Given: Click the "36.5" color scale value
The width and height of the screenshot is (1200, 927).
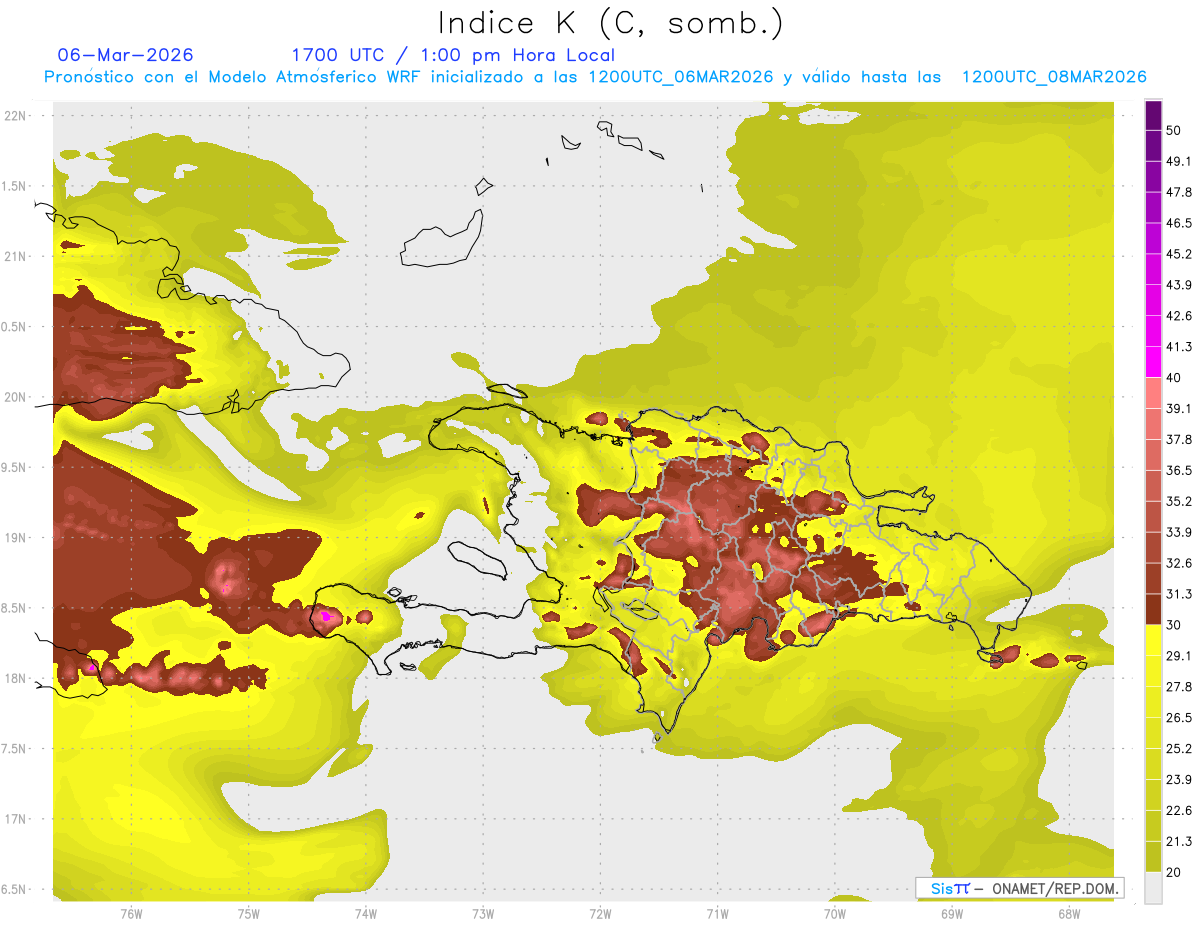Looking at the screenshot, I should tap(1179, 470).
